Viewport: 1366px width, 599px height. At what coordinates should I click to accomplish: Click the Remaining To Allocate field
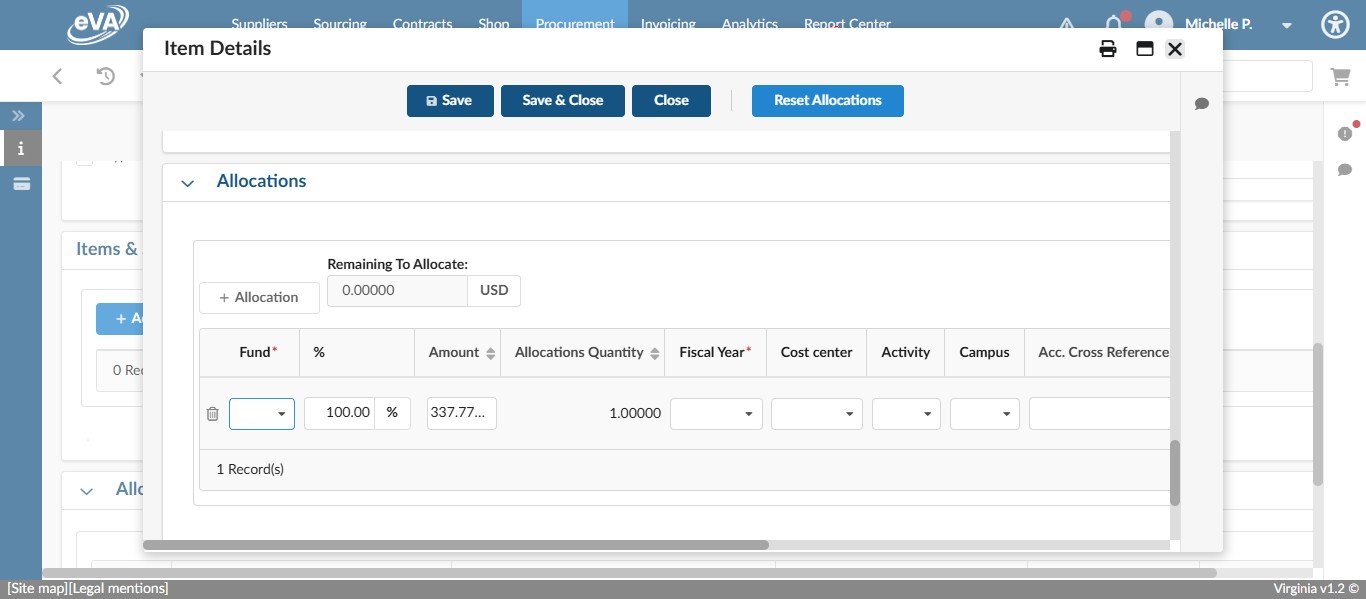coord(397,290)
